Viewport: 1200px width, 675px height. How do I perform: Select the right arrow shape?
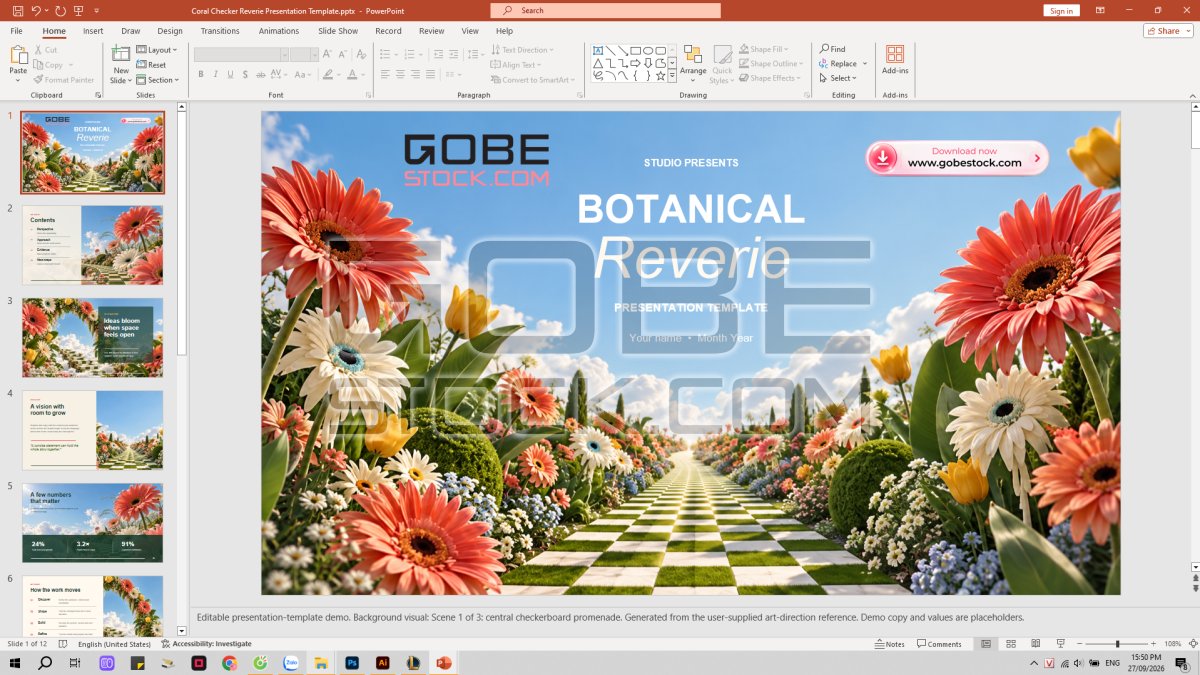pos(635,63)
